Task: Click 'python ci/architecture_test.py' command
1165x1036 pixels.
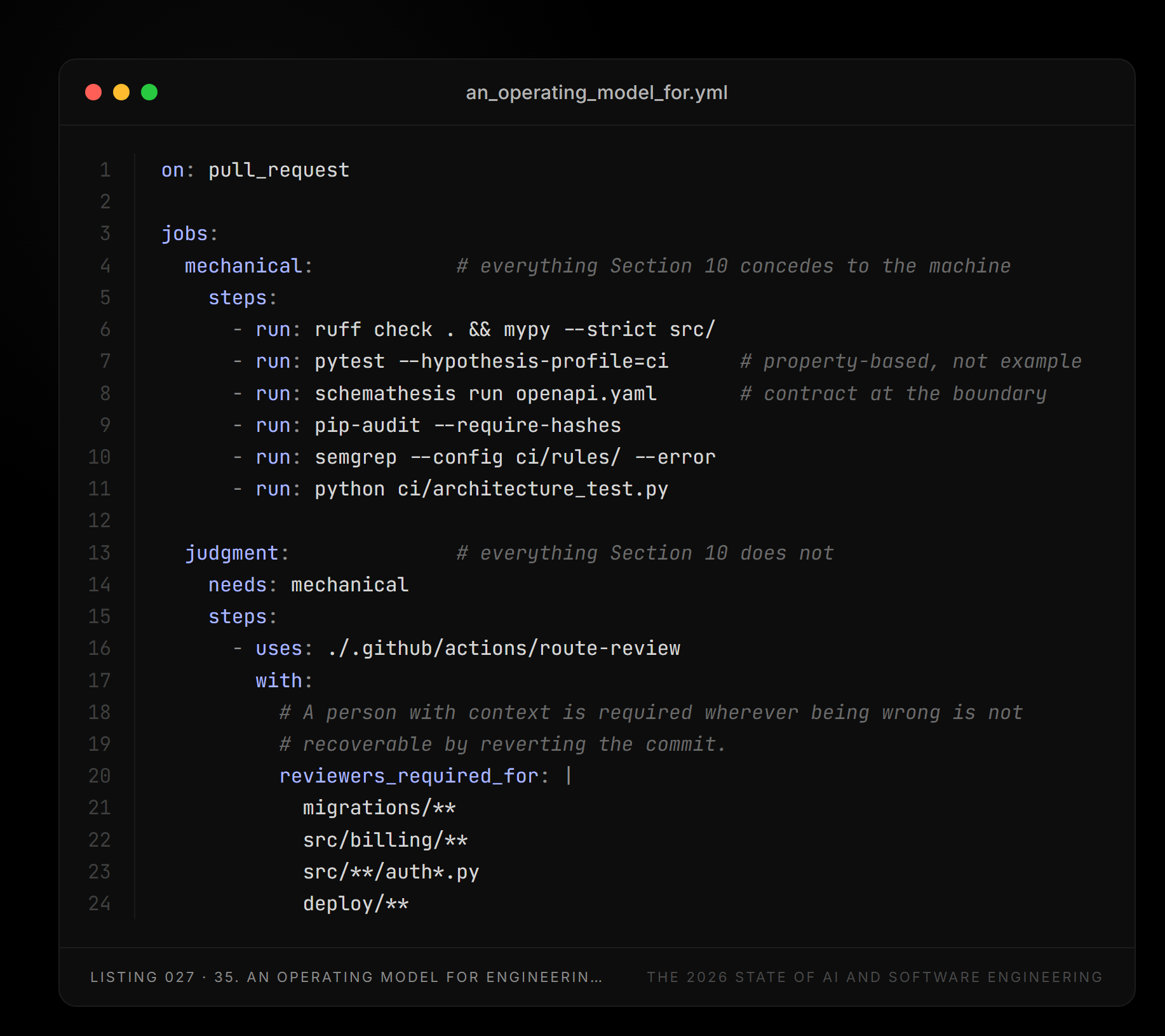Action: pos(492,488)
